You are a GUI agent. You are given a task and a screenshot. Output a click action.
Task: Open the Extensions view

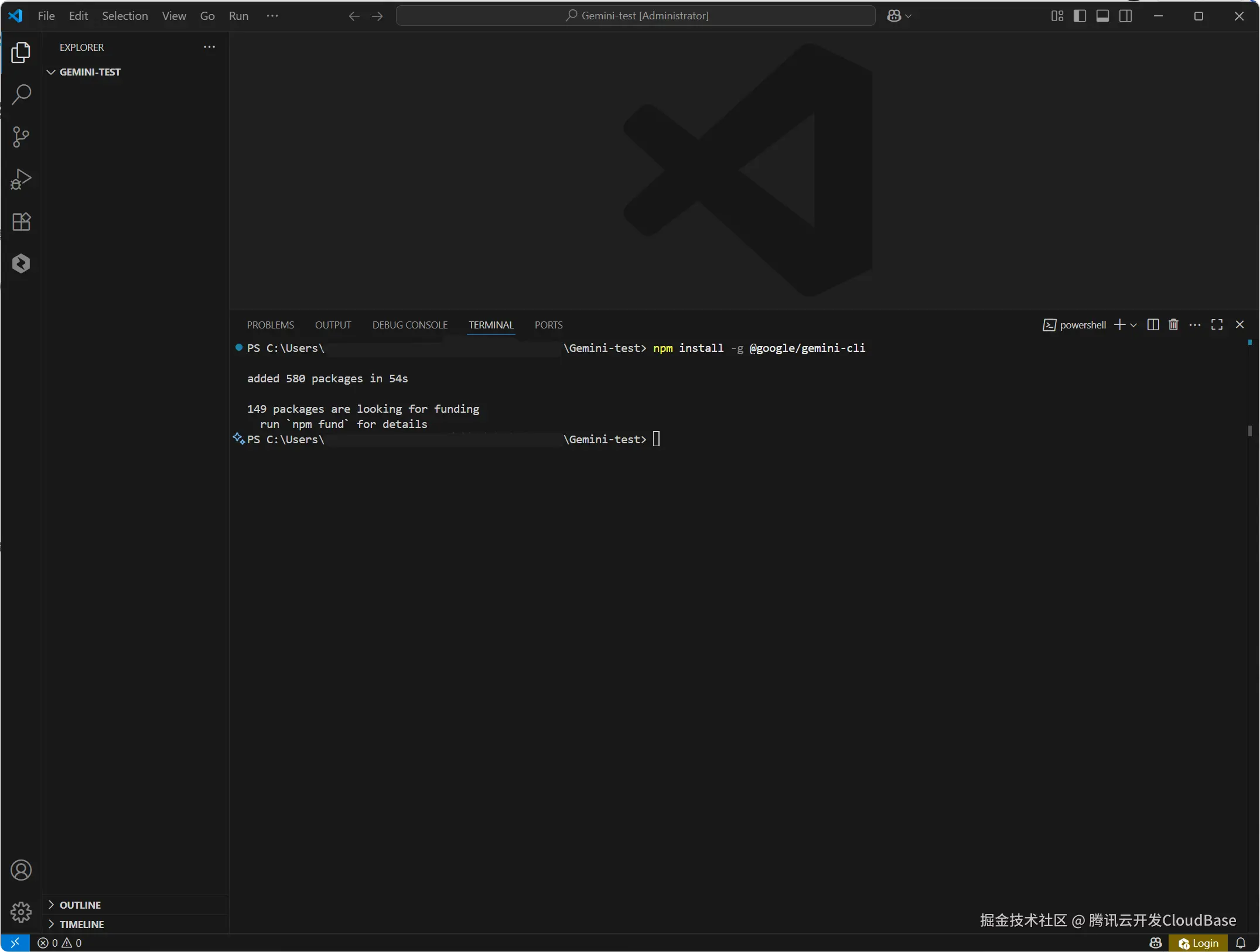(21, 221)
